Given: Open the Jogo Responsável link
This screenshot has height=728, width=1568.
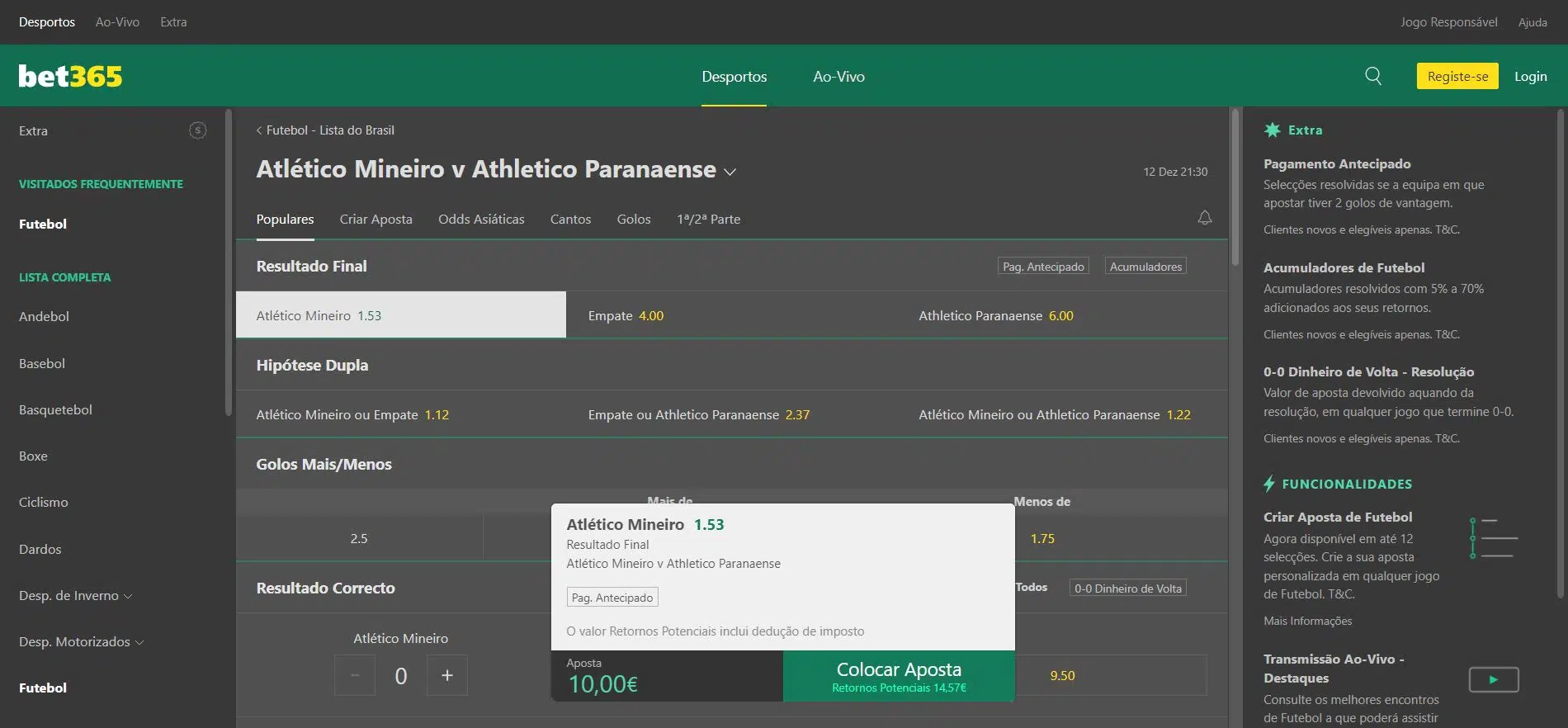Looking at the screenshot, I should click(x=1448, y=22).
